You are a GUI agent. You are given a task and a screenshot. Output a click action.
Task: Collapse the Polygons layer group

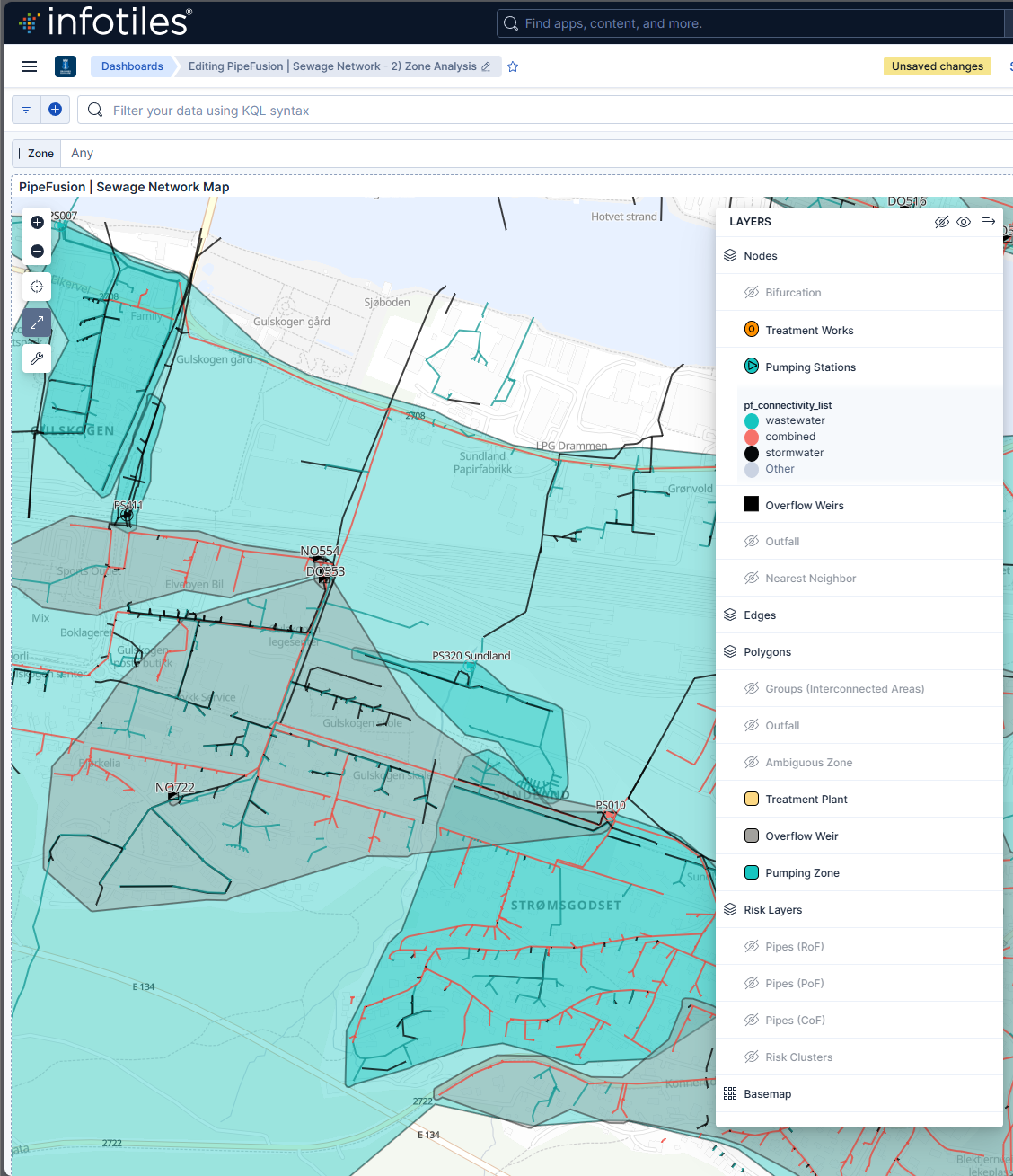pos(729,651)
